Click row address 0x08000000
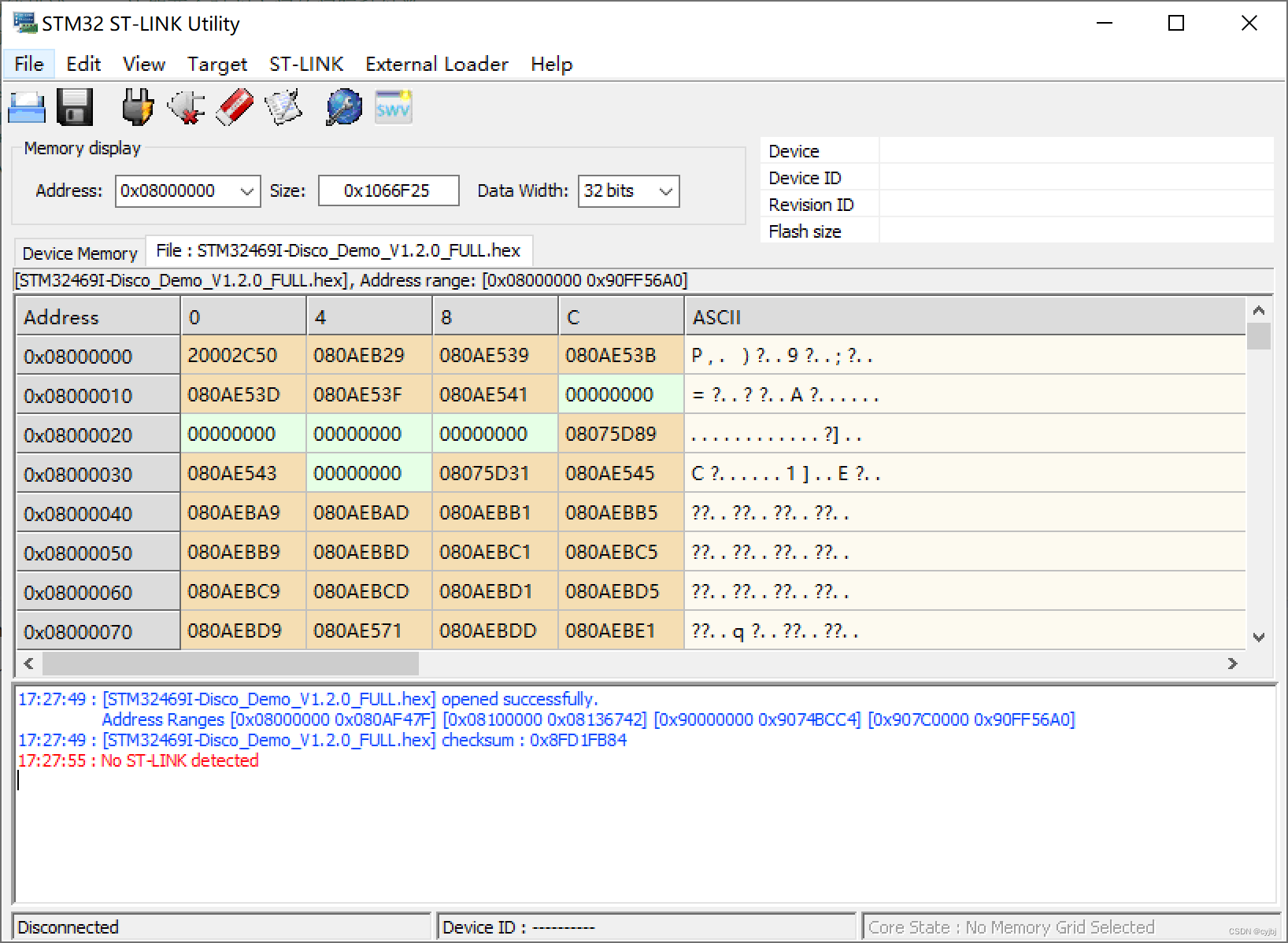 click(98, 356)
